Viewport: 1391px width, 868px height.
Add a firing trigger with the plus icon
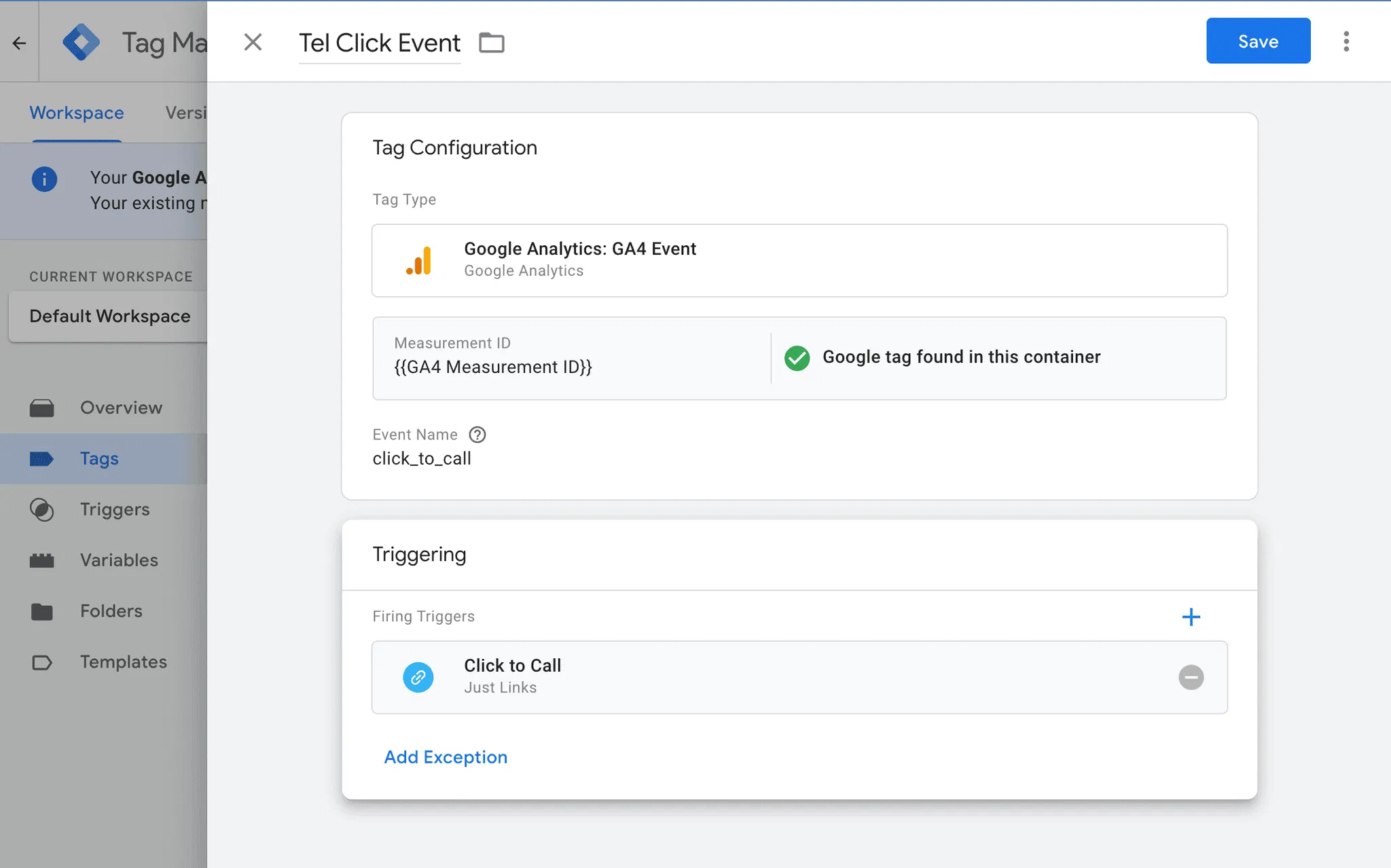[1191, 617]
